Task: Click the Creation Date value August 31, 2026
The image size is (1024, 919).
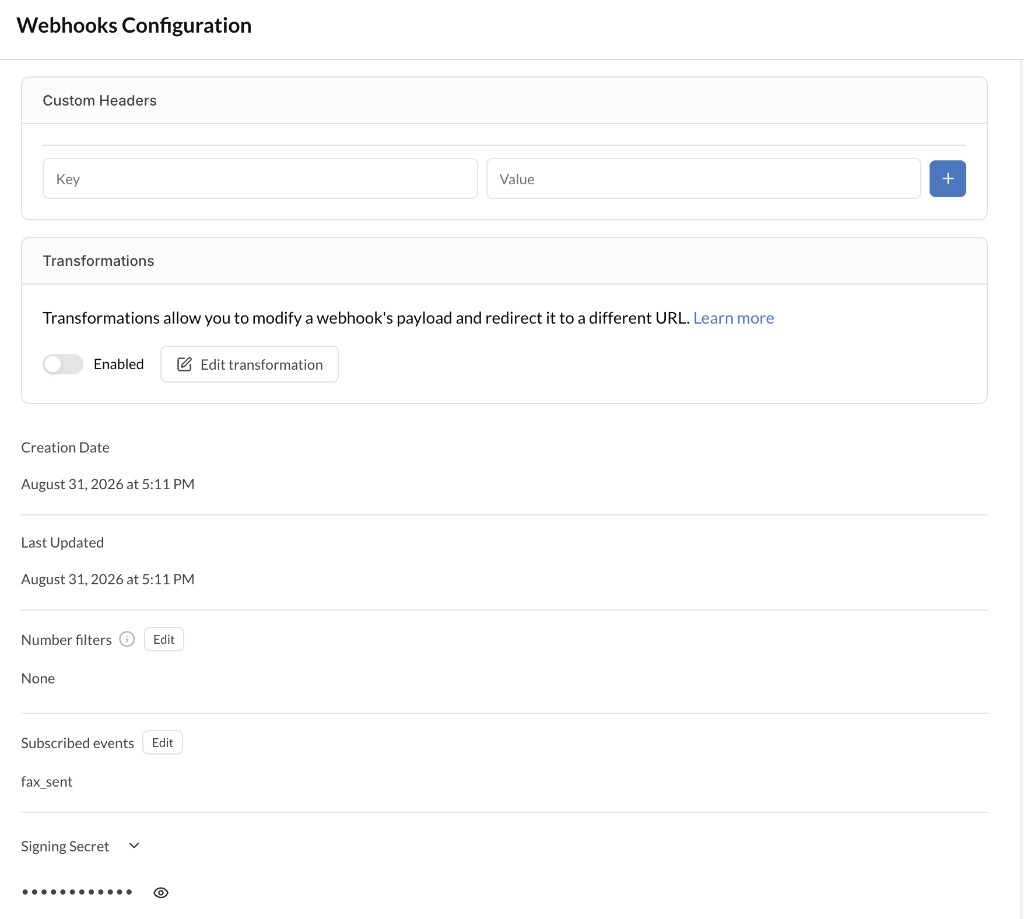Action: point(108,484)
